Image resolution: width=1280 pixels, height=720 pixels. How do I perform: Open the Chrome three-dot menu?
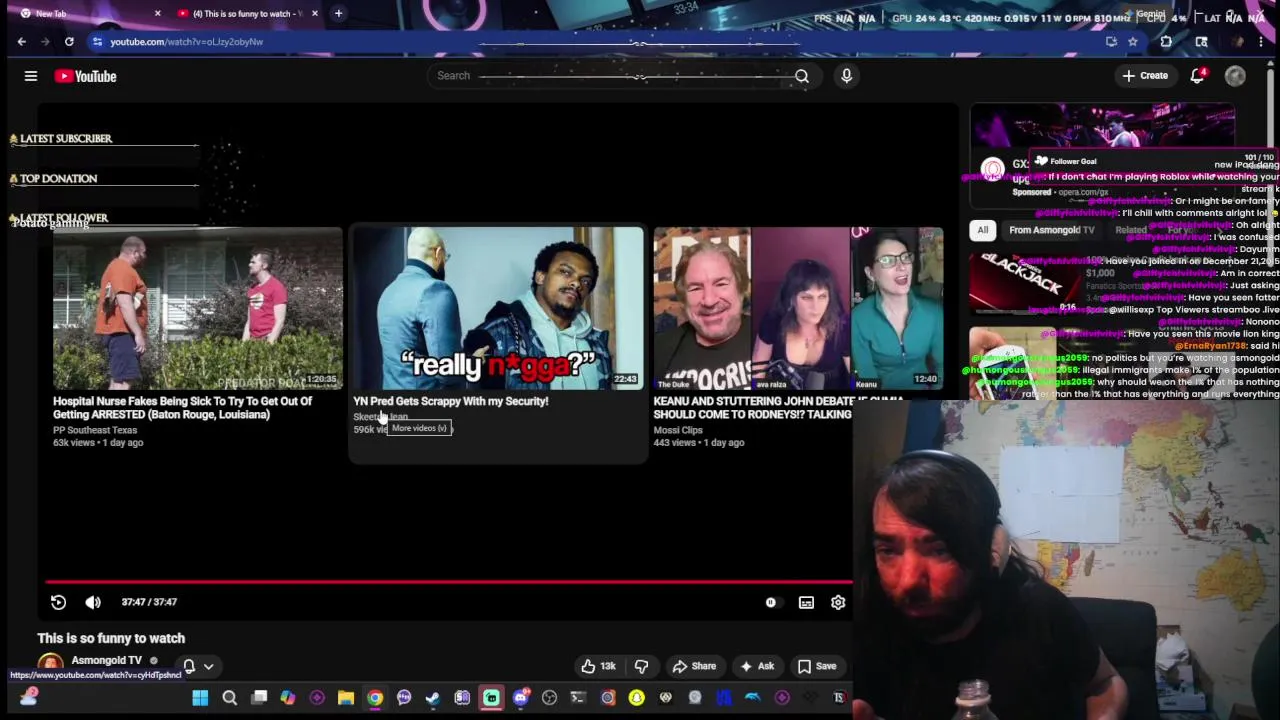click(1260, 42)
